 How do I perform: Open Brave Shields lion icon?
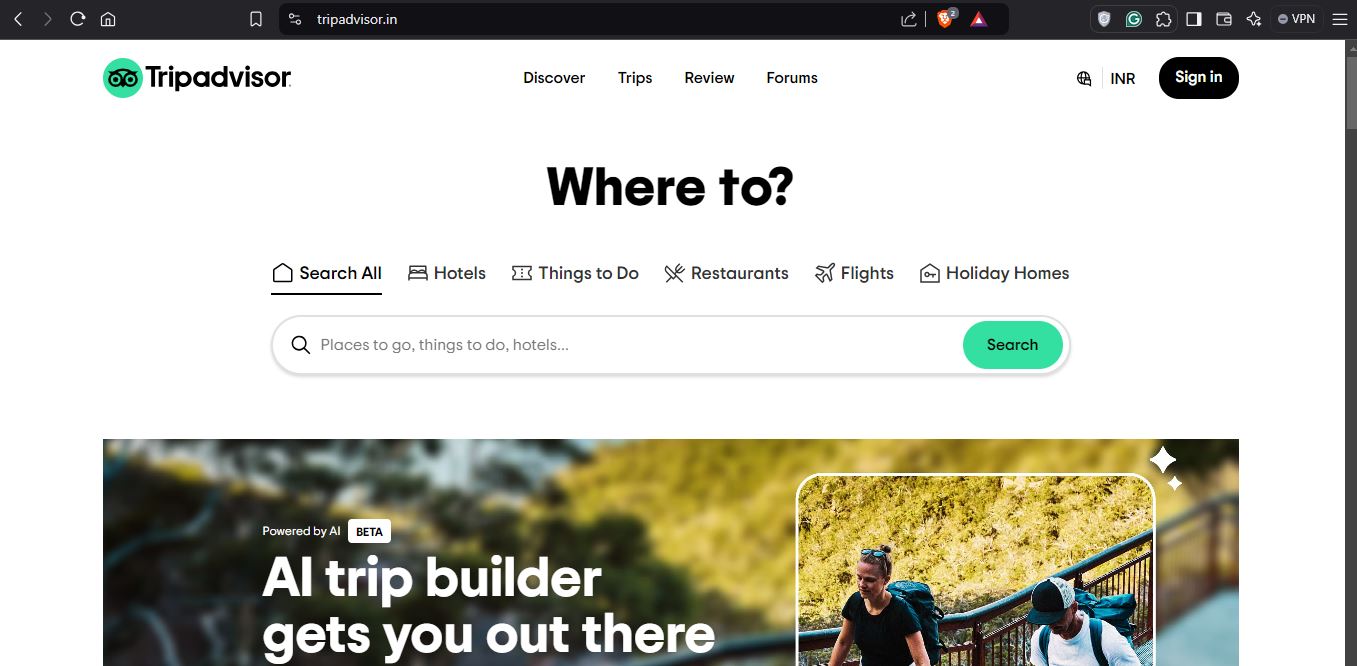pyautogui.click(x=945, y=19)
